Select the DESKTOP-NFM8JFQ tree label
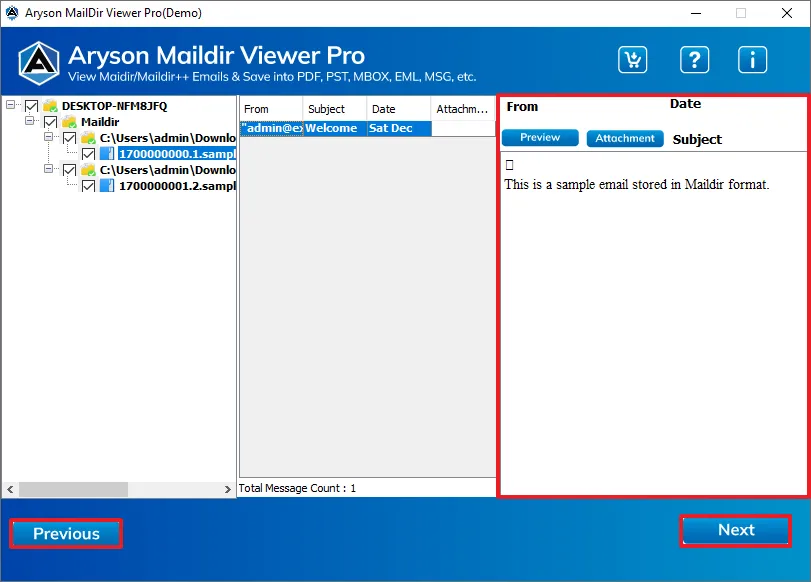Viewport: 811px width, 582px height. 114,106
